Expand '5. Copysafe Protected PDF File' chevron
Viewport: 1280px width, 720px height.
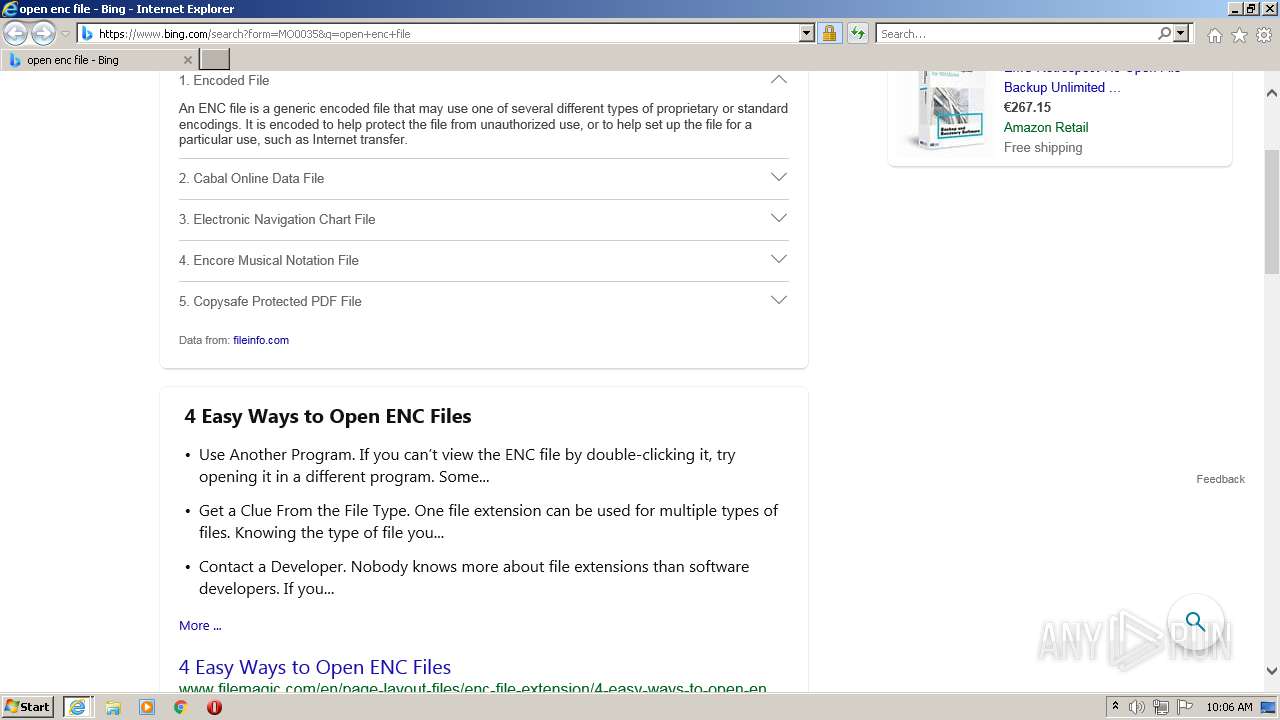pos(779,300)
